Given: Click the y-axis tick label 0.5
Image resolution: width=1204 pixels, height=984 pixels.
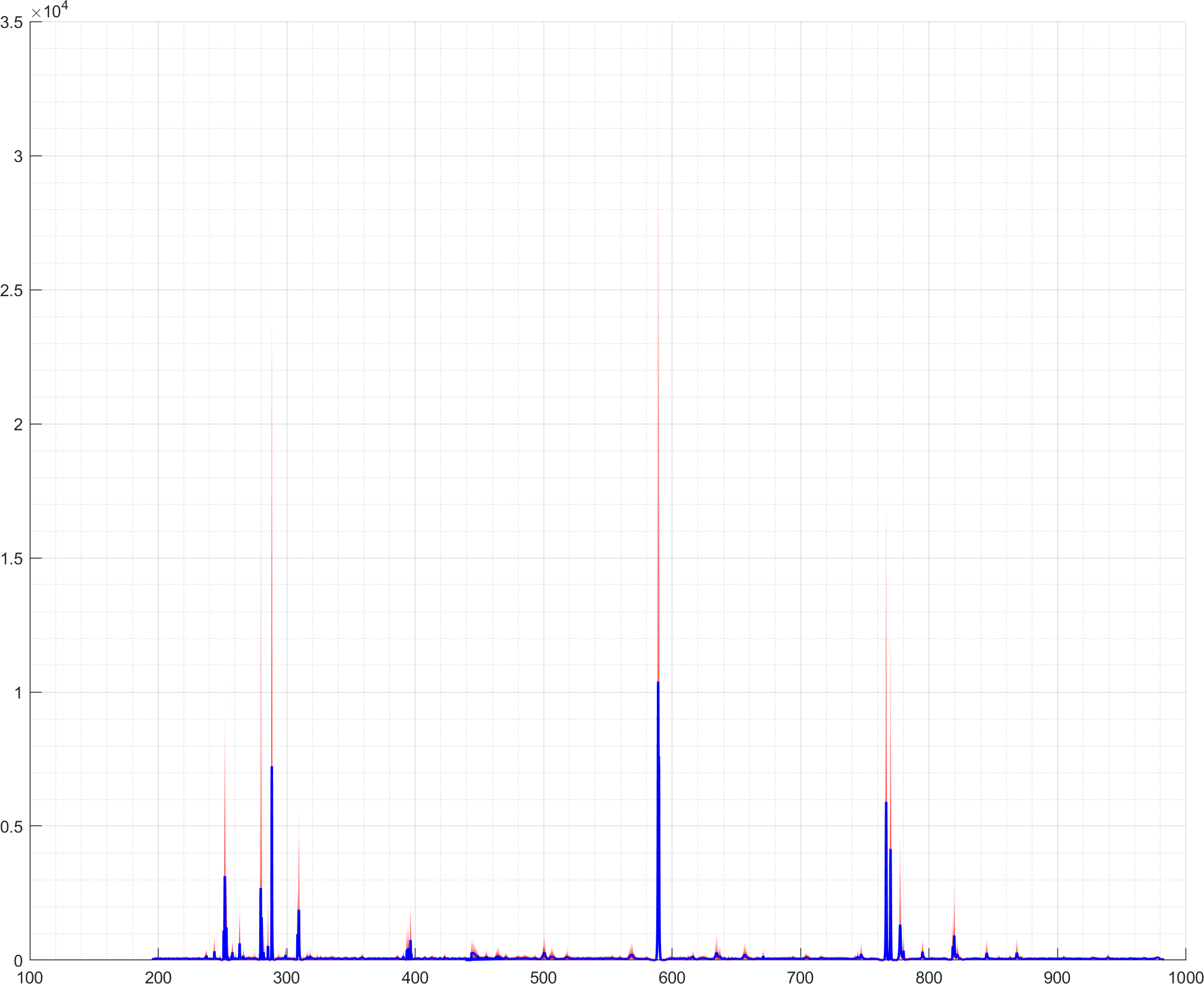Looking at the screenshot, I should 12,827.
